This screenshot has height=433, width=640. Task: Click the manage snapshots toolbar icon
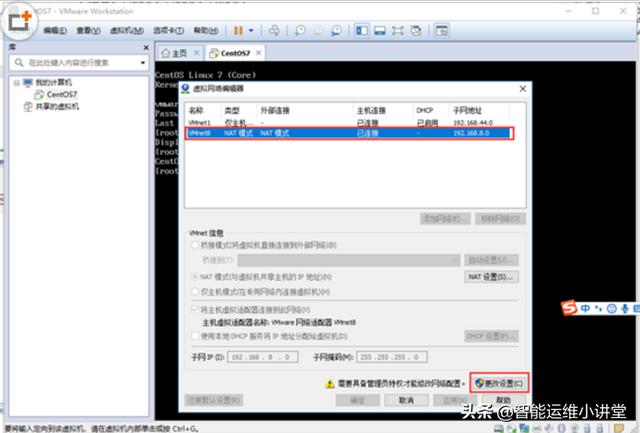(x=336, y=31)
